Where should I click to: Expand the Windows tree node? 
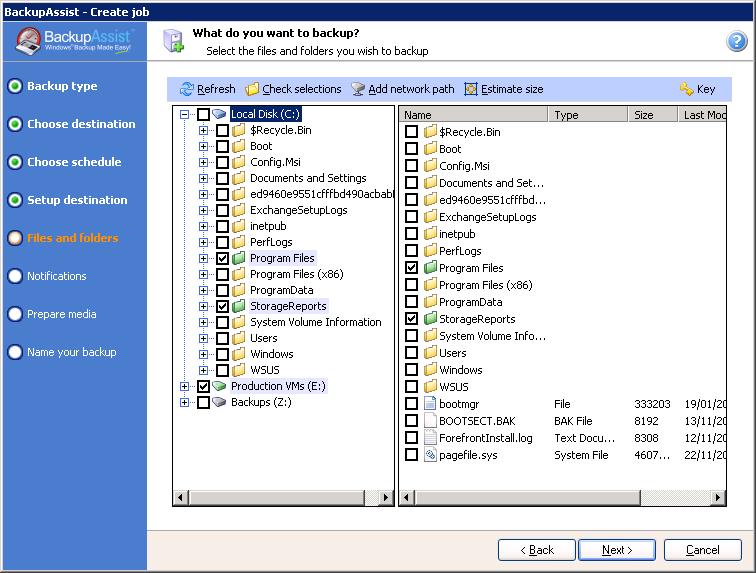[x=203, y=355]
